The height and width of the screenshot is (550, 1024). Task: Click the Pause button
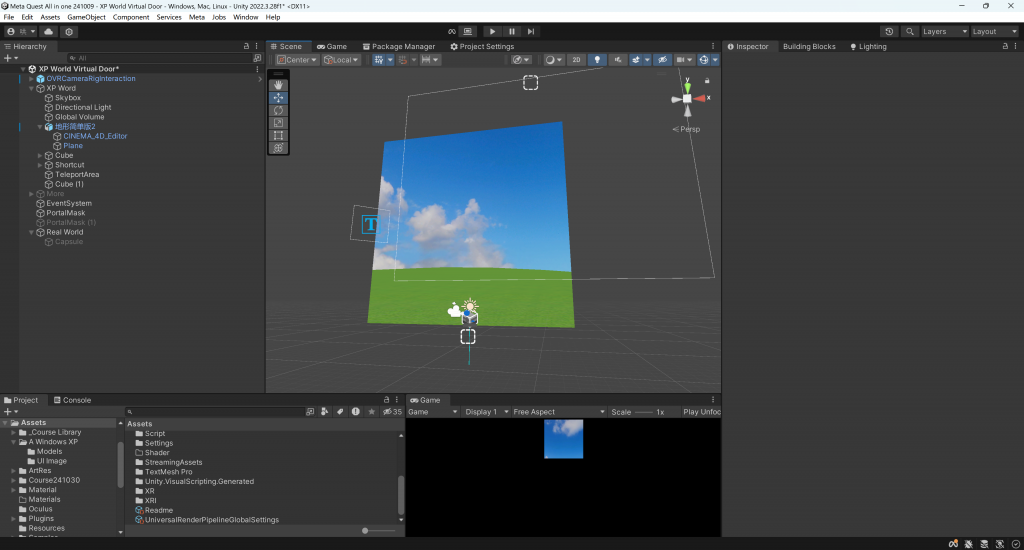(x=511, y=31)
